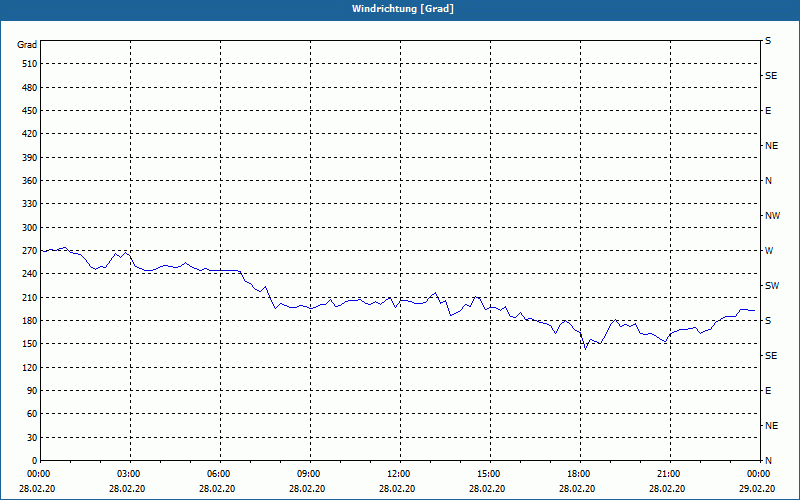Click the 120 y-axis value
Screen dimensions: 800x500
(29, 367)
